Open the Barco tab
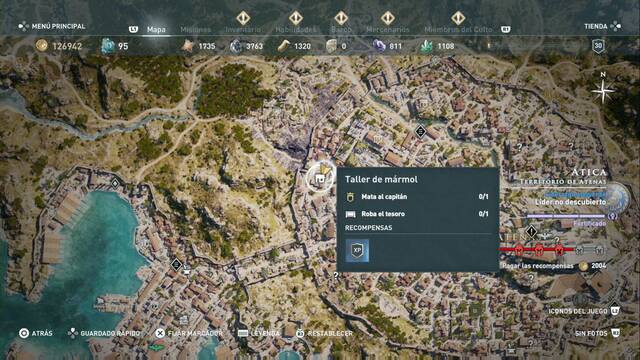 341,29
